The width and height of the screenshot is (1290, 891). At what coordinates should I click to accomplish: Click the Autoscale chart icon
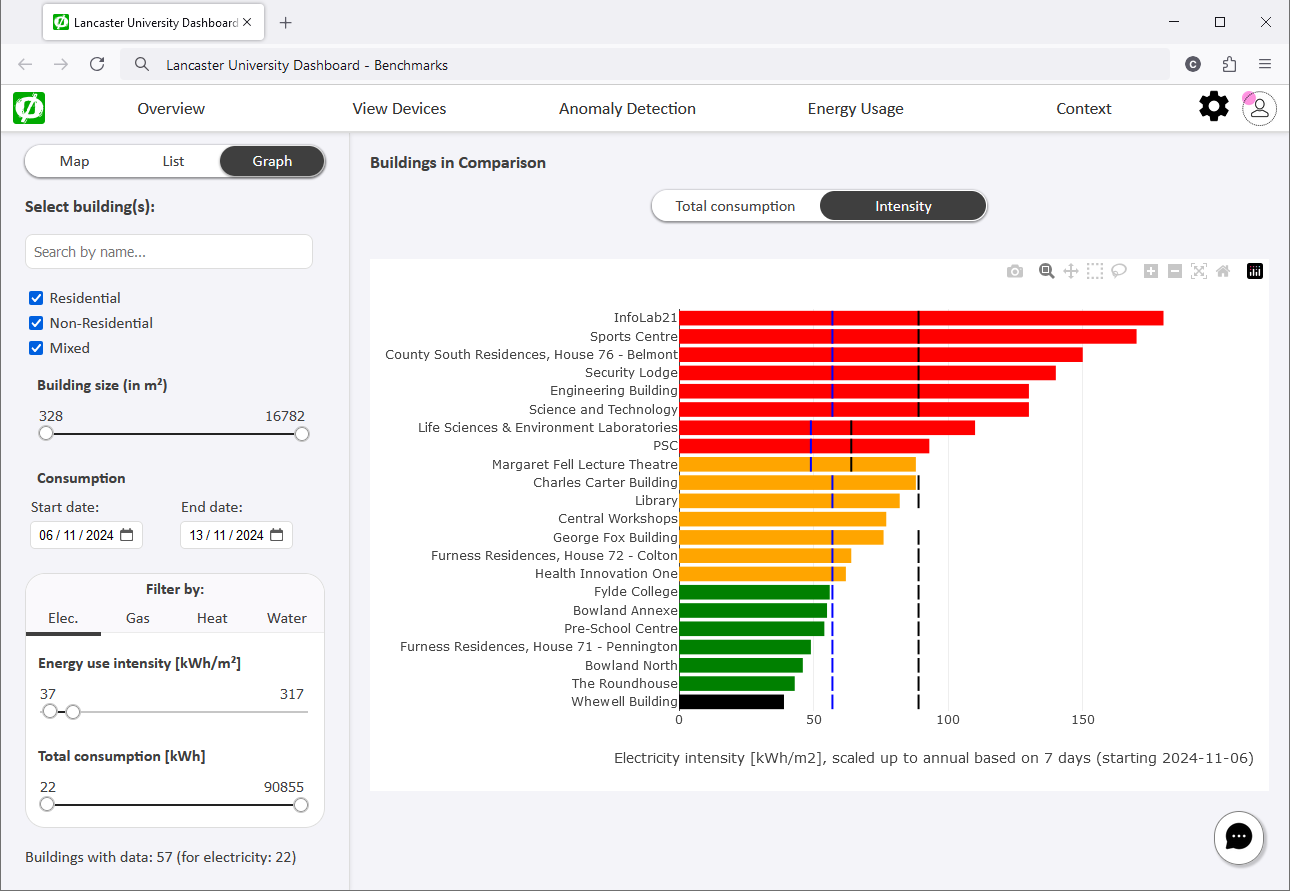point(1199,271)
